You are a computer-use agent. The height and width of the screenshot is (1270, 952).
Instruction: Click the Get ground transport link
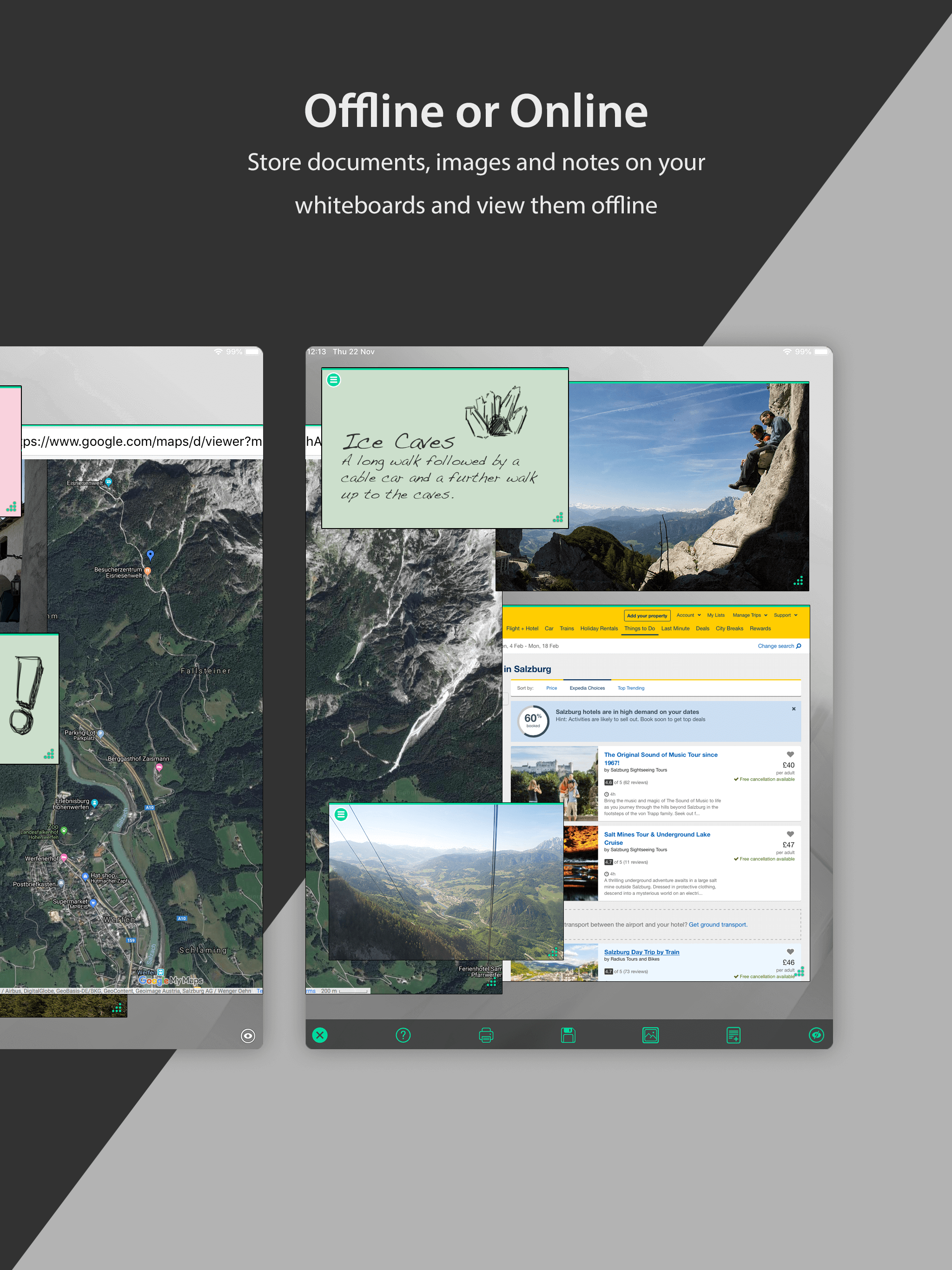(718, 924)
